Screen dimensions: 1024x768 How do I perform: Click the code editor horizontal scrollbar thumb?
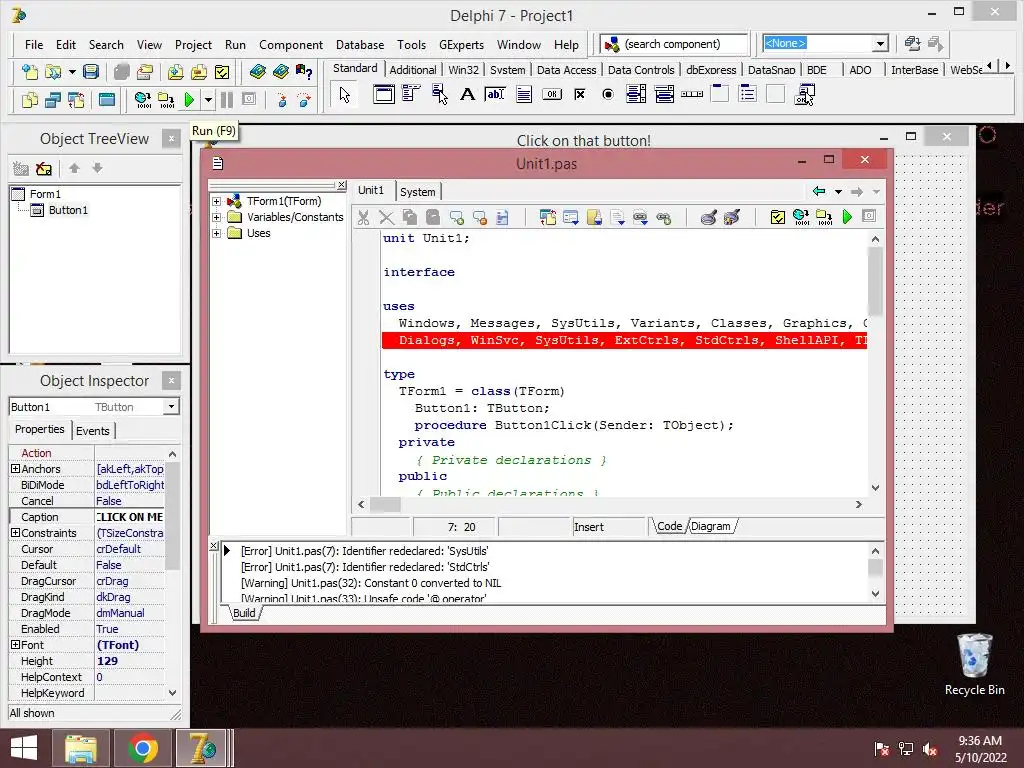click(385, 504)
